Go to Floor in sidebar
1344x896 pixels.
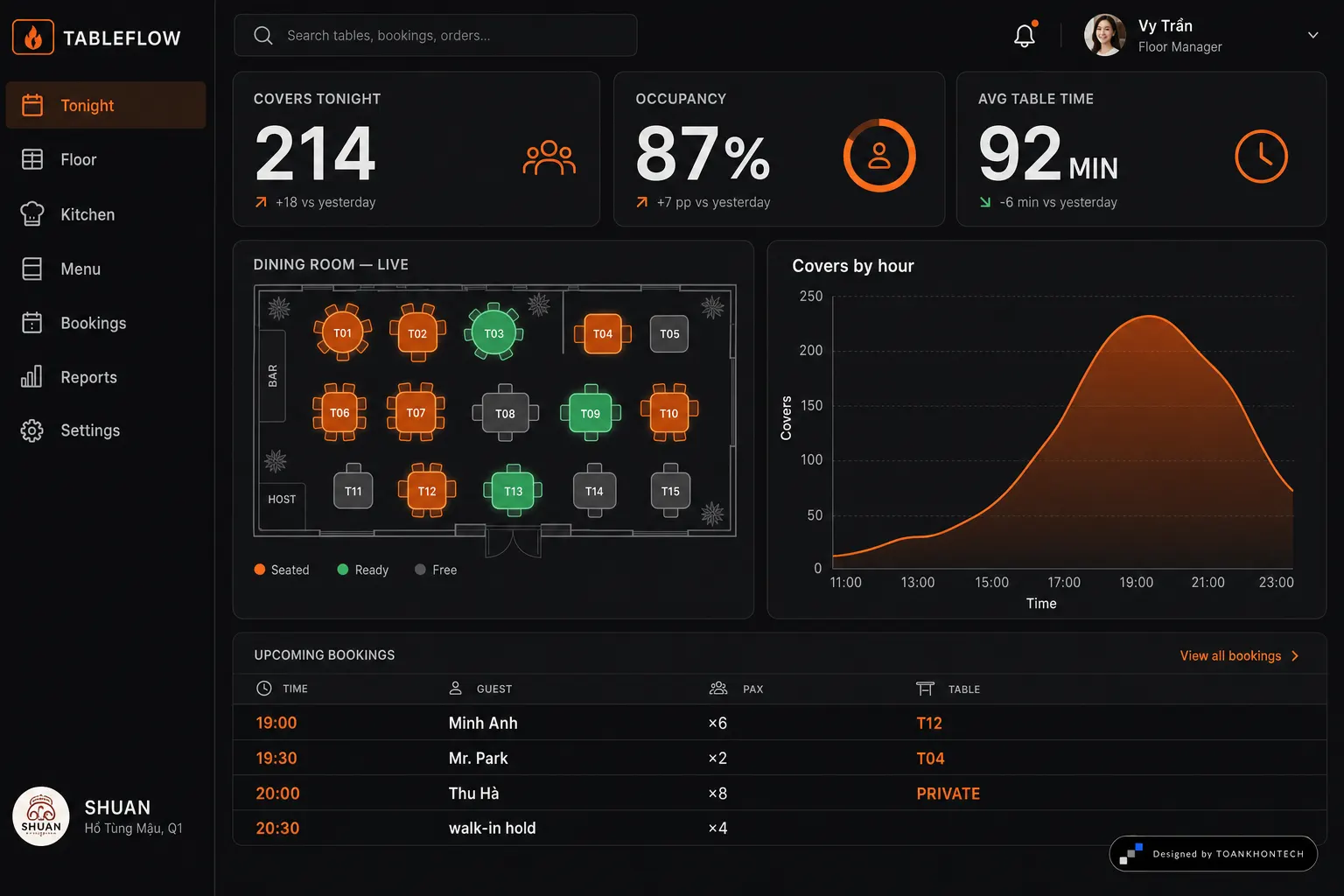(x=106, y=159)
